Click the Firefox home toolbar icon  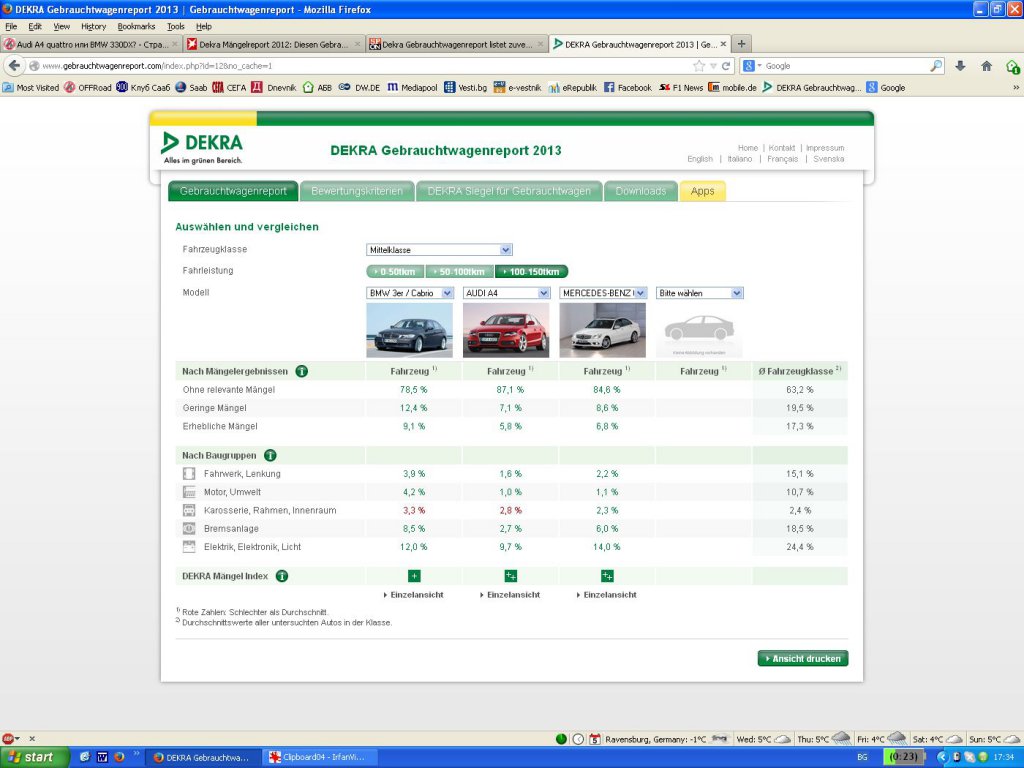point(986,66)
